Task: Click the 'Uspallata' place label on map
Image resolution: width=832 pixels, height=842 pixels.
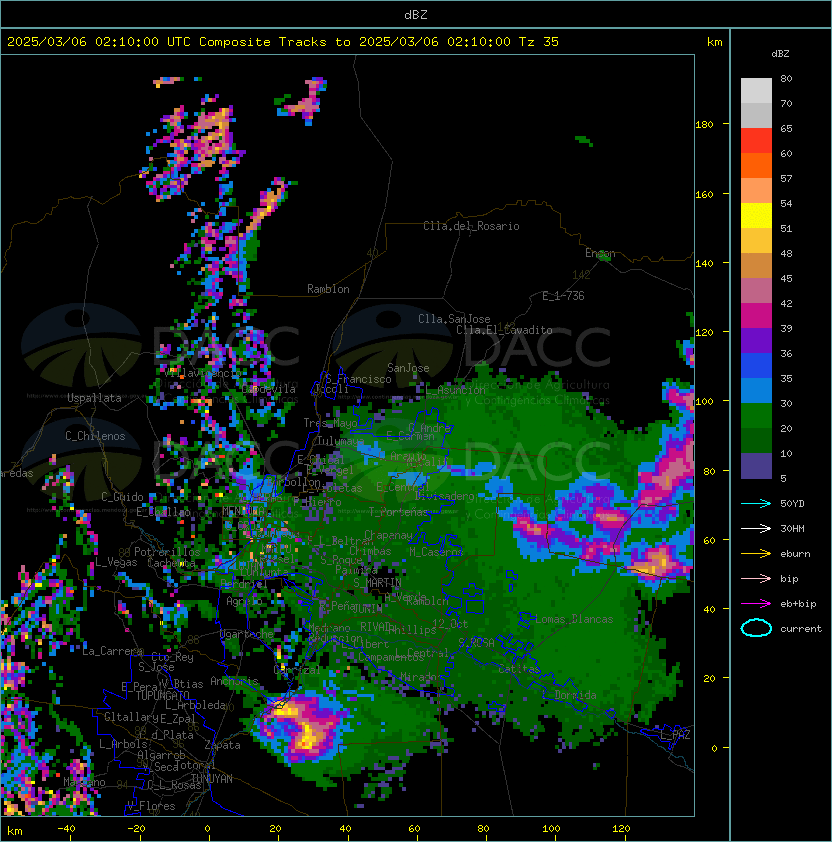Action: [x=94, y=398]
